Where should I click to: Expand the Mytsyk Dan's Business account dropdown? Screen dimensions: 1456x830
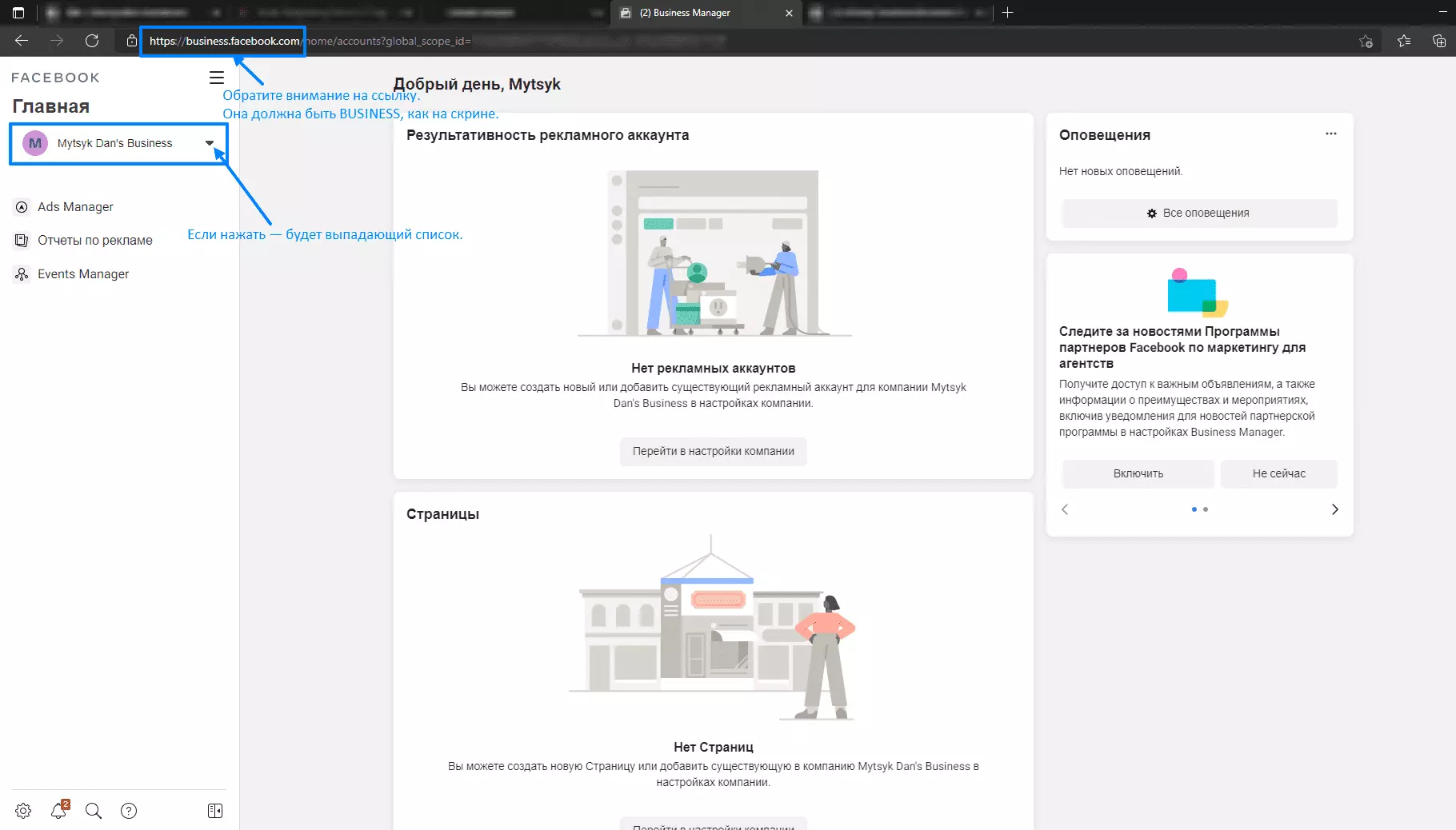(x=118, y=143)
